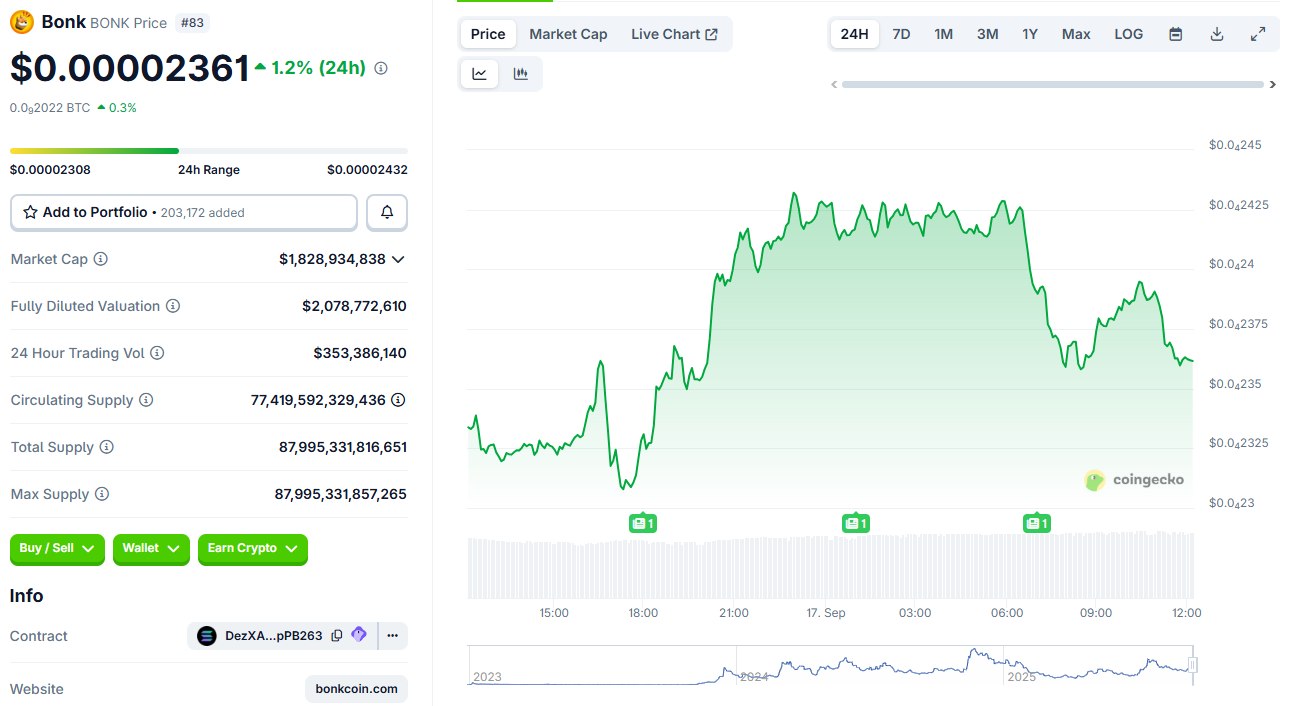Select the 1Y time range
This screenshot has width=1294, height=706.
click(1030, 34)
